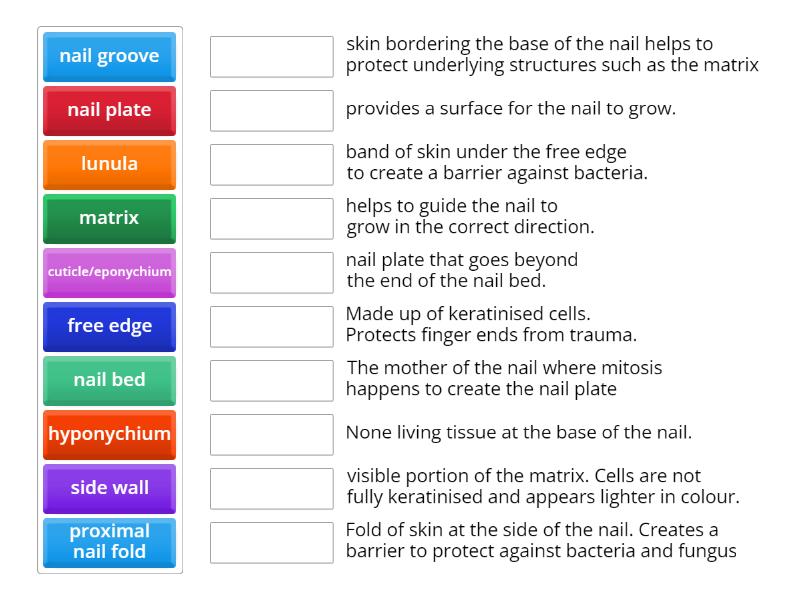Click the answer box beside 'keratinised cells' description

point(271,326)
